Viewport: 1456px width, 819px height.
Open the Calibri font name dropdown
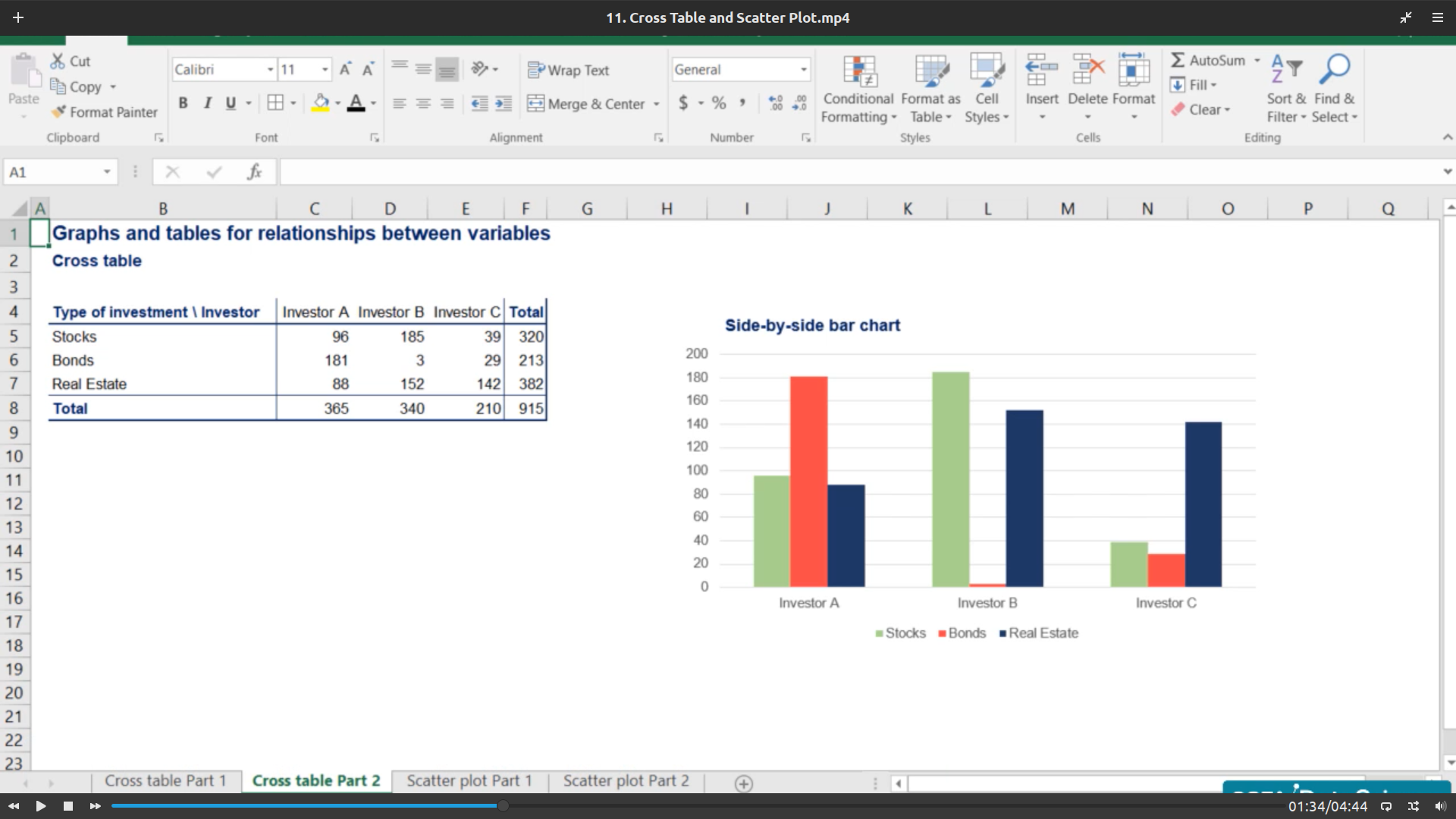tap(270, 70)
